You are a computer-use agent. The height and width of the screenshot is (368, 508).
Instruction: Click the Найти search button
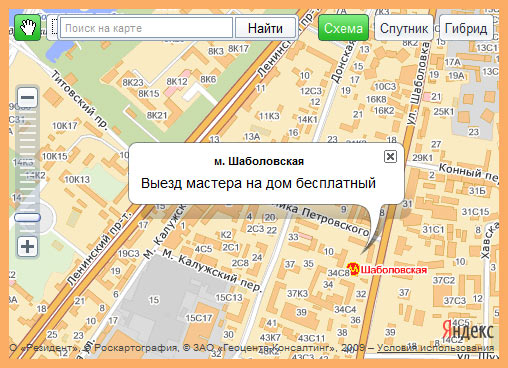point(265,28)
